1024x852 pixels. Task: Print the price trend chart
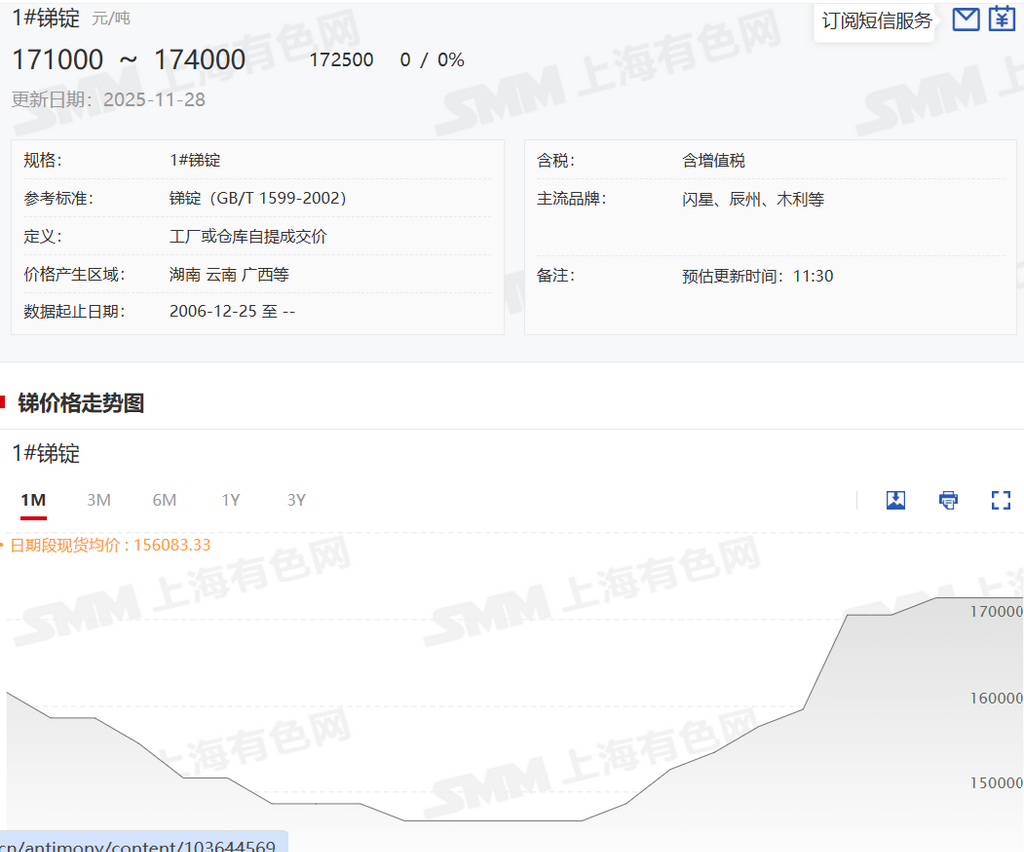click(x=948, y=500)
